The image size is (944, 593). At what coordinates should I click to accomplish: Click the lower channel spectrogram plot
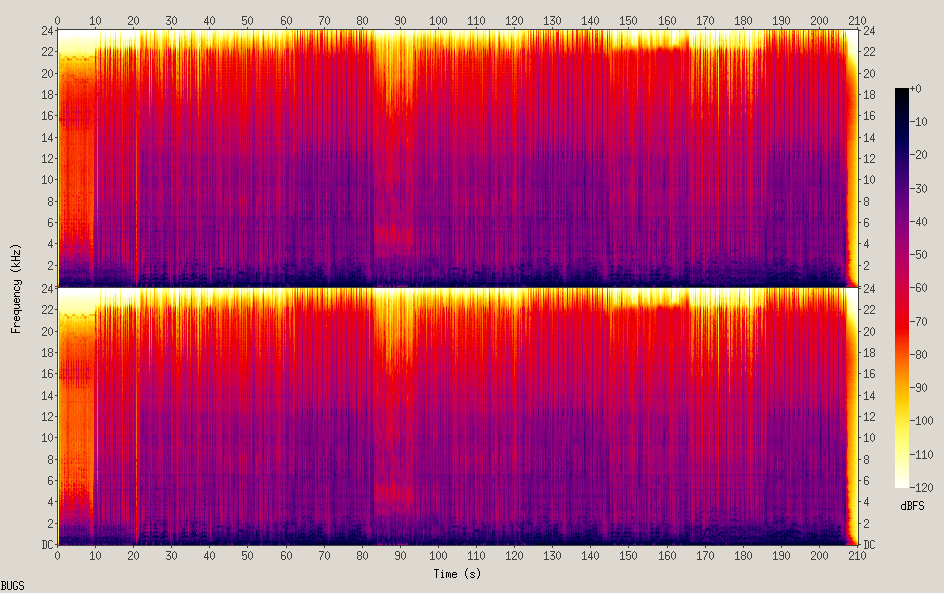(x=458, y=416)
